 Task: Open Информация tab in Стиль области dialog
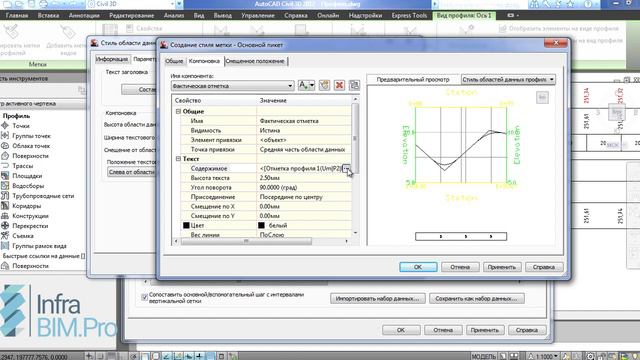(112, 59)
